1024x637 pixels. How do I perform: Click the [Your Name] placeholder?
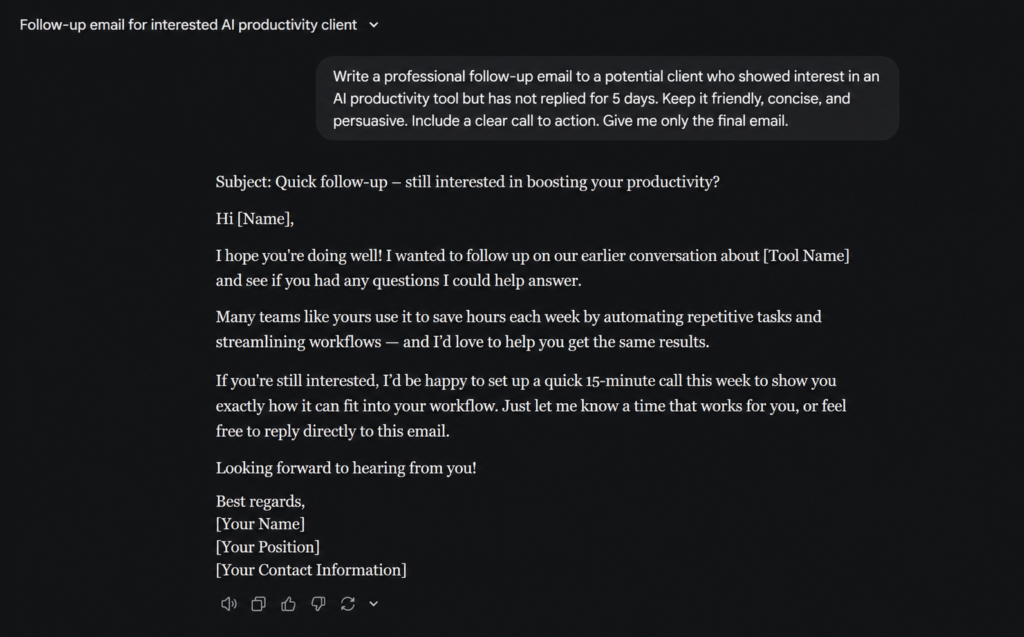[x=260, y=524]
